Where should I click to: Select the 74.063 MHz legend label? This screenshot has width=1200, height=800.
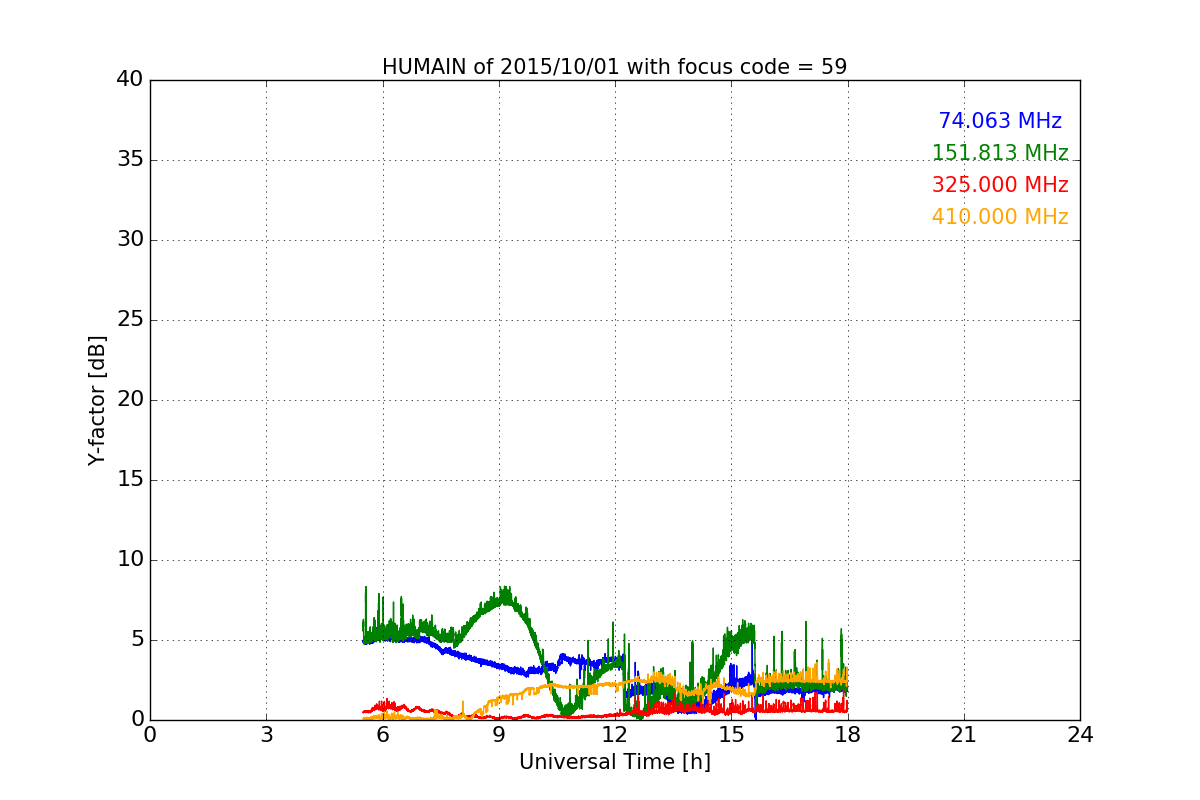point(1000,121)
